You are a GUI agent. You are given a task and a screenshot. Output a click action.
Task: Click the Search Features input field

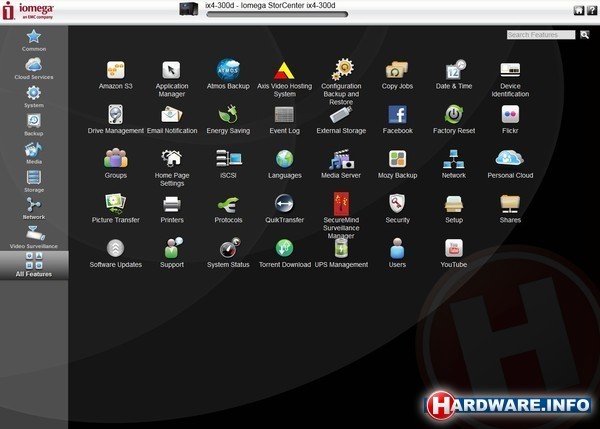point(541,35)
